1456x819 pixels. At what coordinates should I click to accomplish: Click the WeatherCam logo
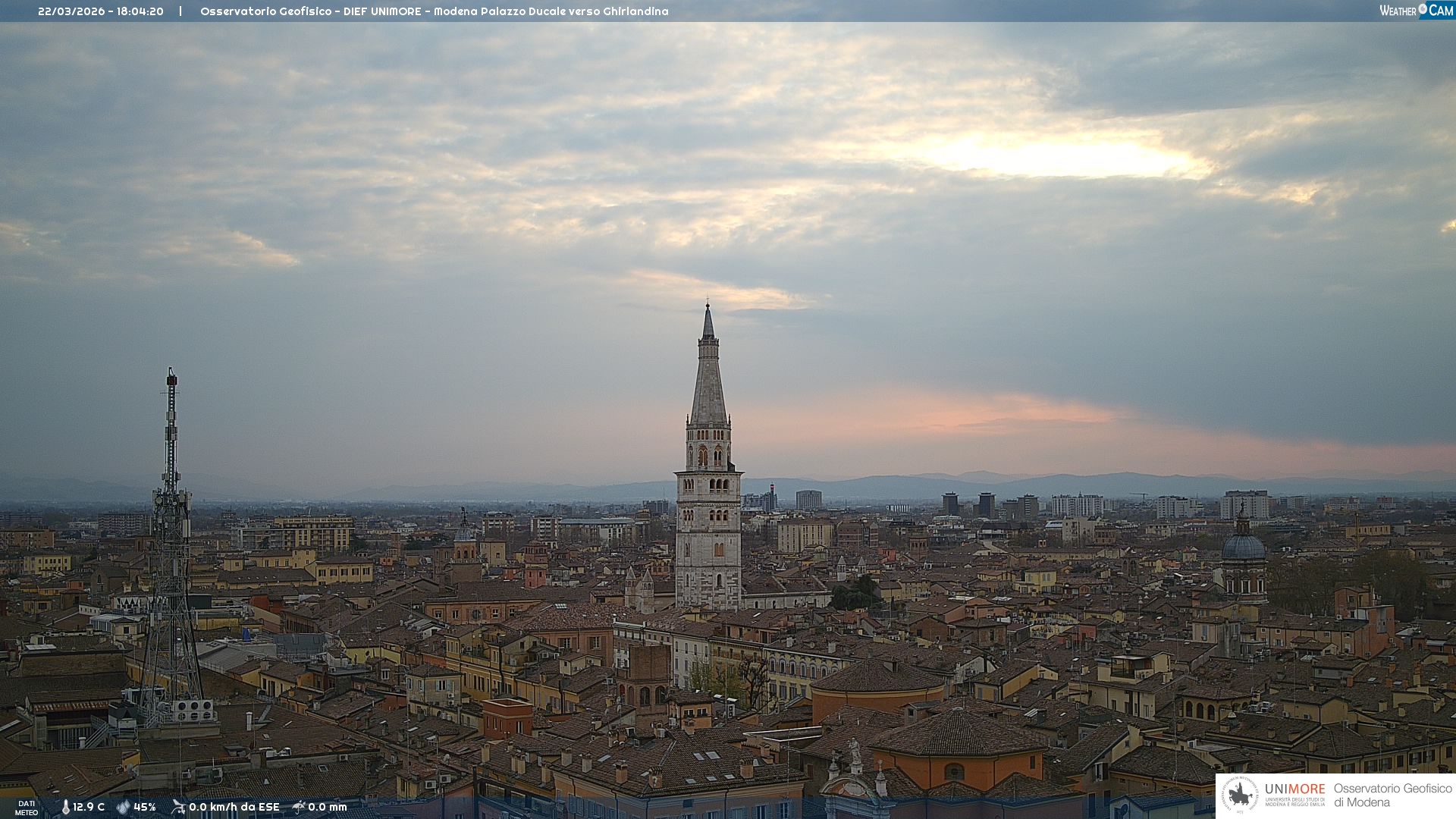click(x=1416, y=10)
